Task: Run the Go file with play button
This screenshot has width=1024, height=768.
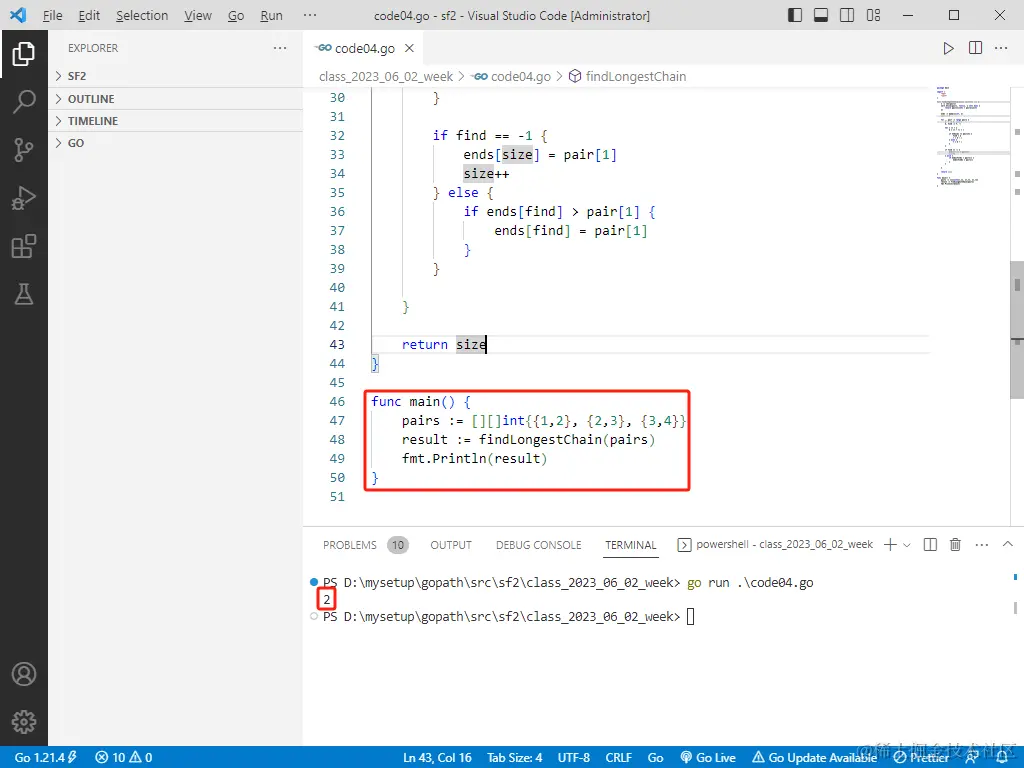Action: (x=948, y=48)
